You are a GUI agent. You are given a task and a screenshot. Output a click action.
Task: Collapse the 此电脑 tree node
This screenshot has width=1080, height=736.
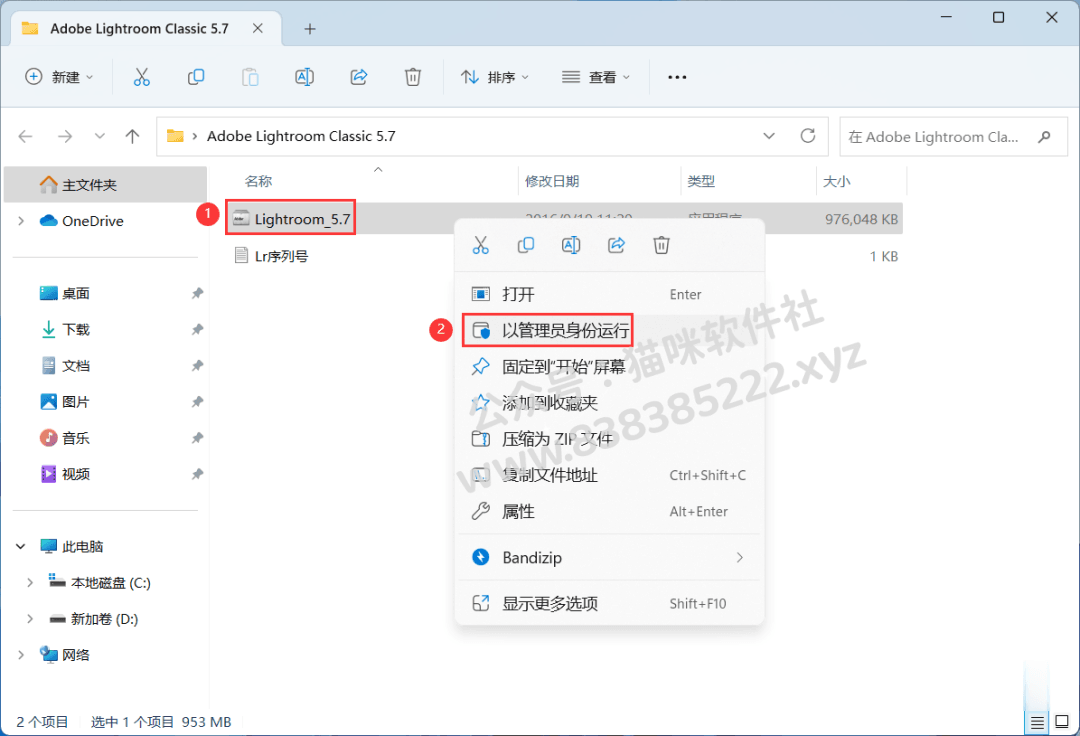click(21, 547)
